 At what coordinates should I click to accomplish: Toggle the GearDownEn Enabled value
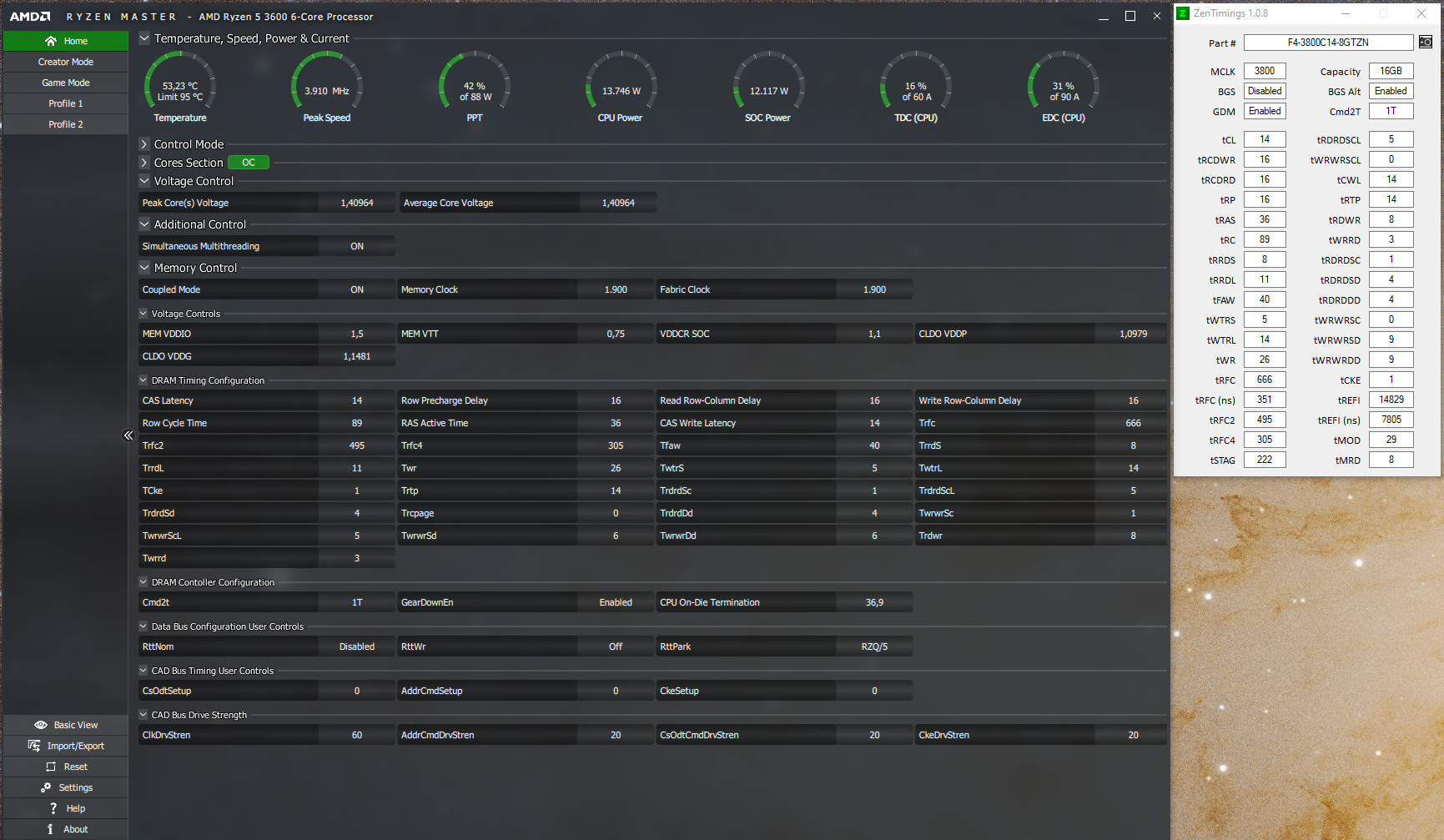[x=616, y=602]
